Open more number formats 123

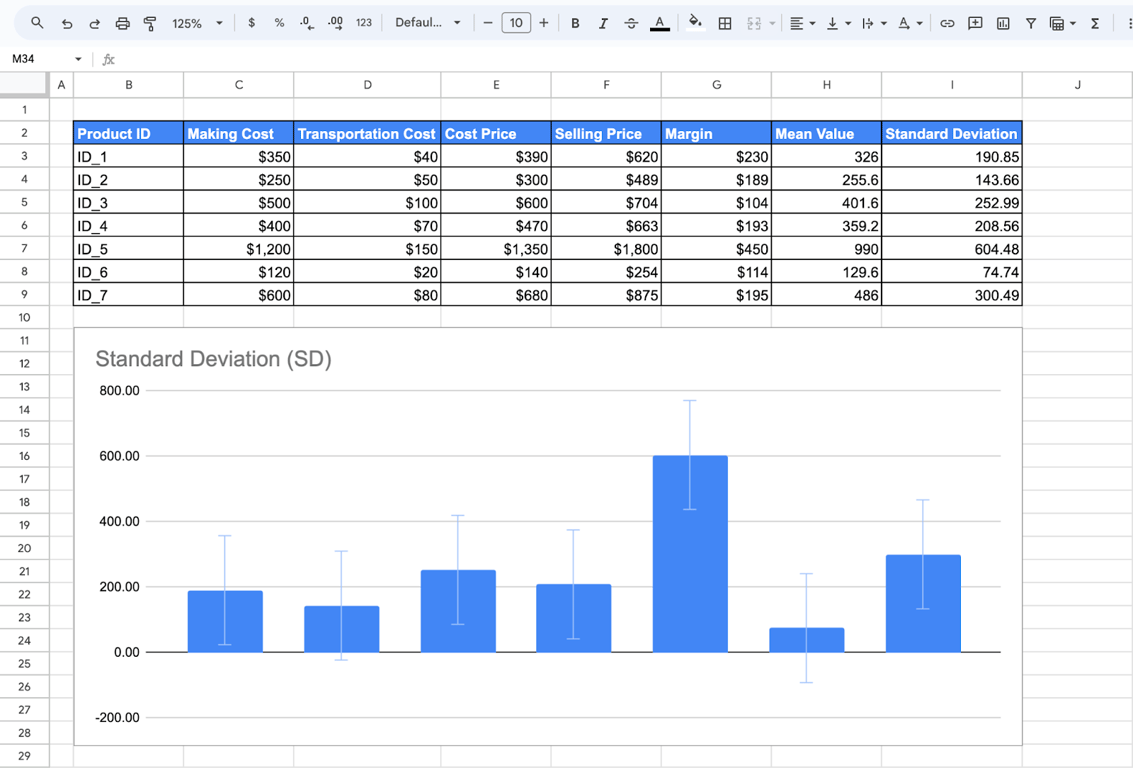pos(363,23)
